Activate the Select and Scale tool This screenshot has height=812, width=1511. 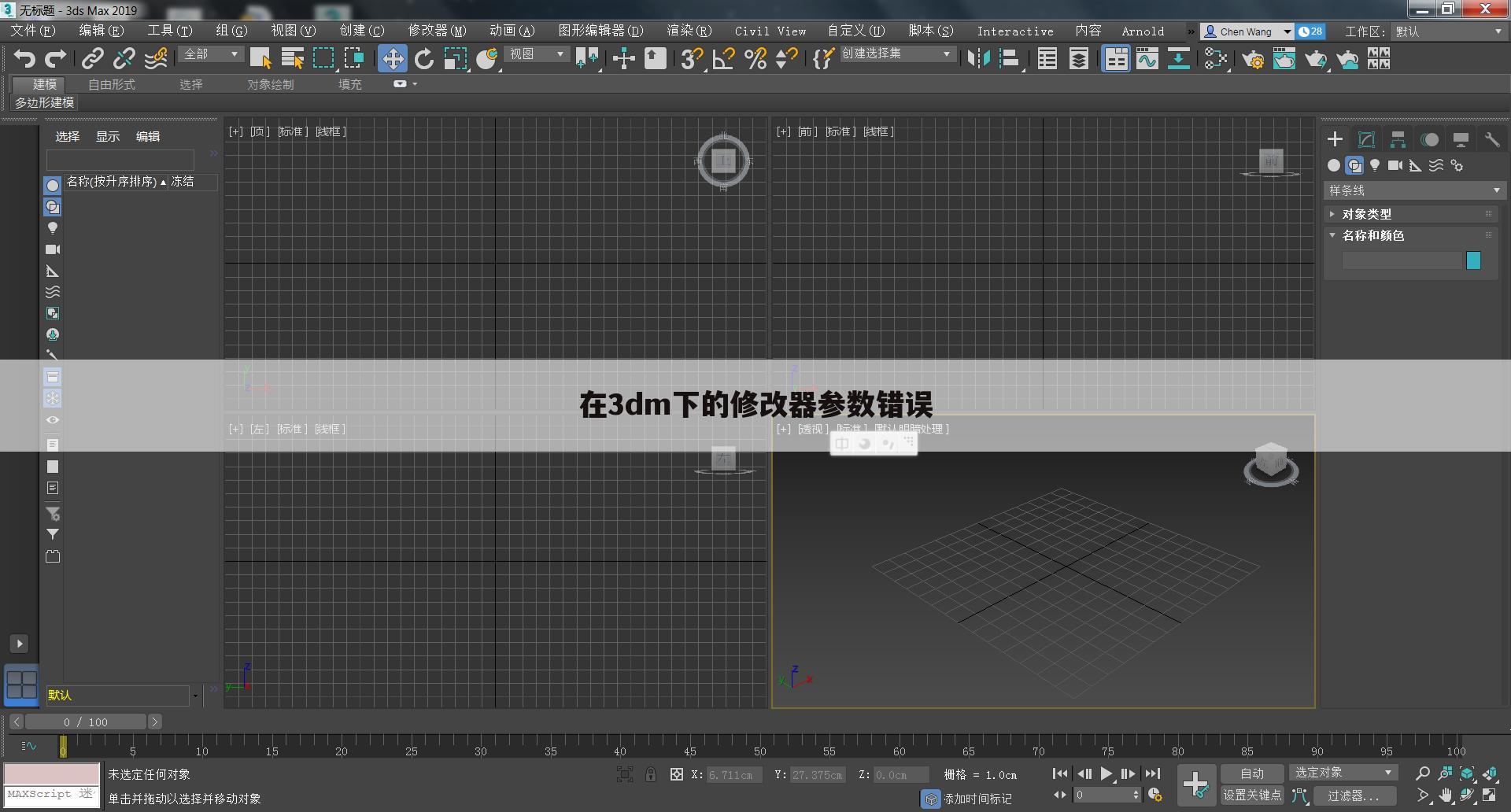click(455, 58)
